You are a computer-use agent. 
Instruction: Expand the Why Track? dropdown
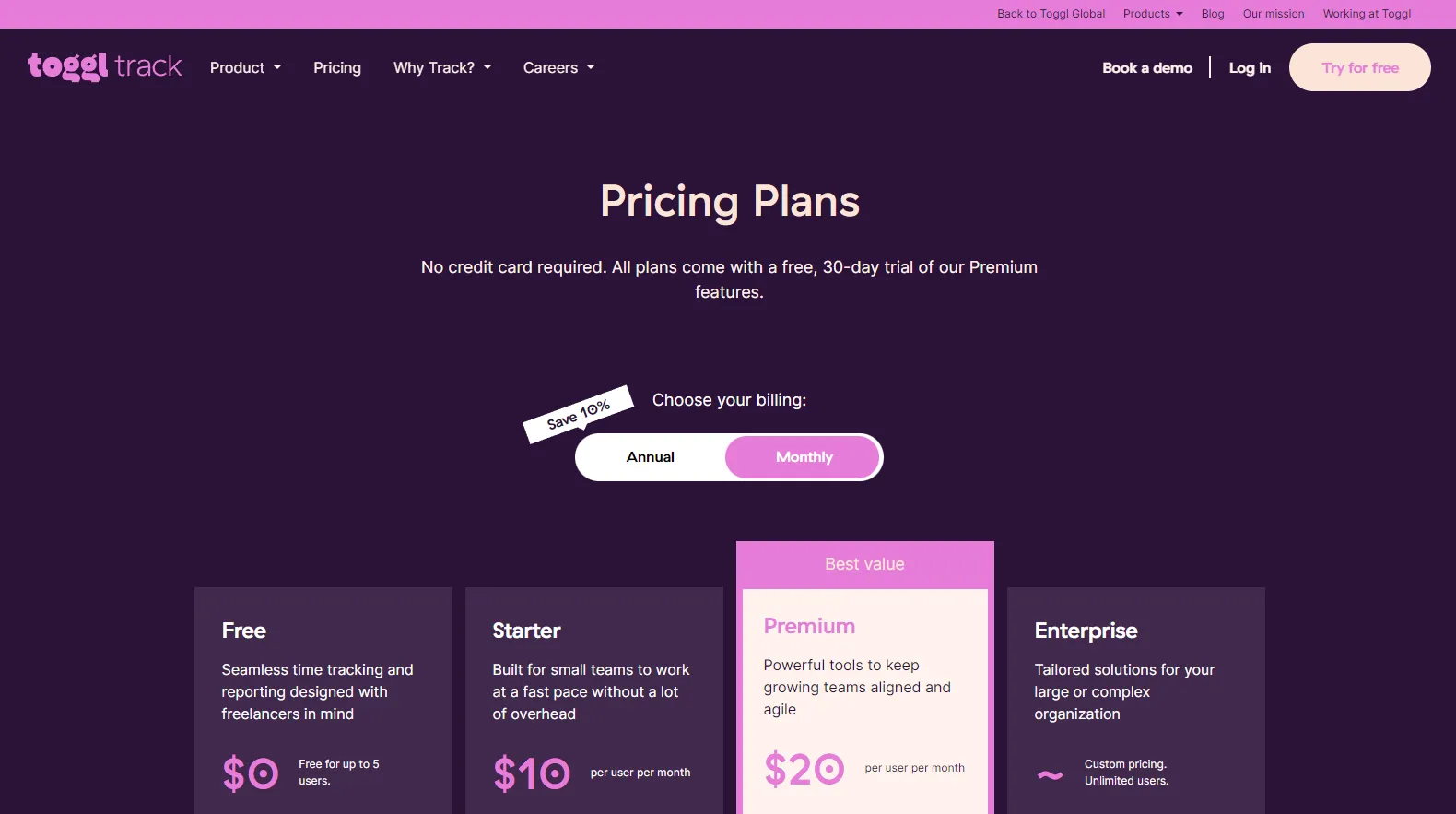pyautogui.click(x=442, y=67)
